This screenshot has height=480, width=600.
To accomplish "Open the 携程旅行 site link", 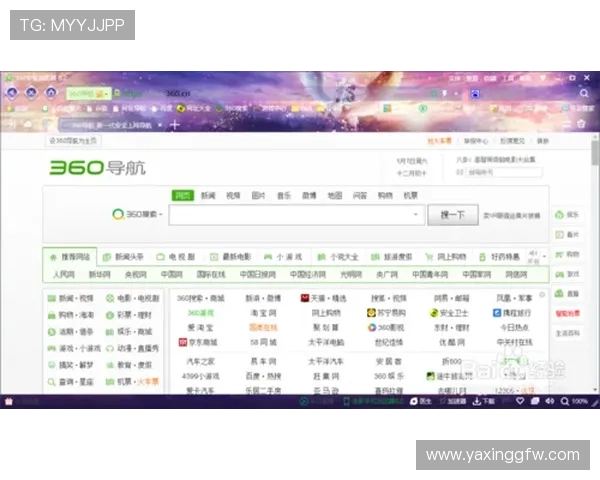I will click(512, 313).
